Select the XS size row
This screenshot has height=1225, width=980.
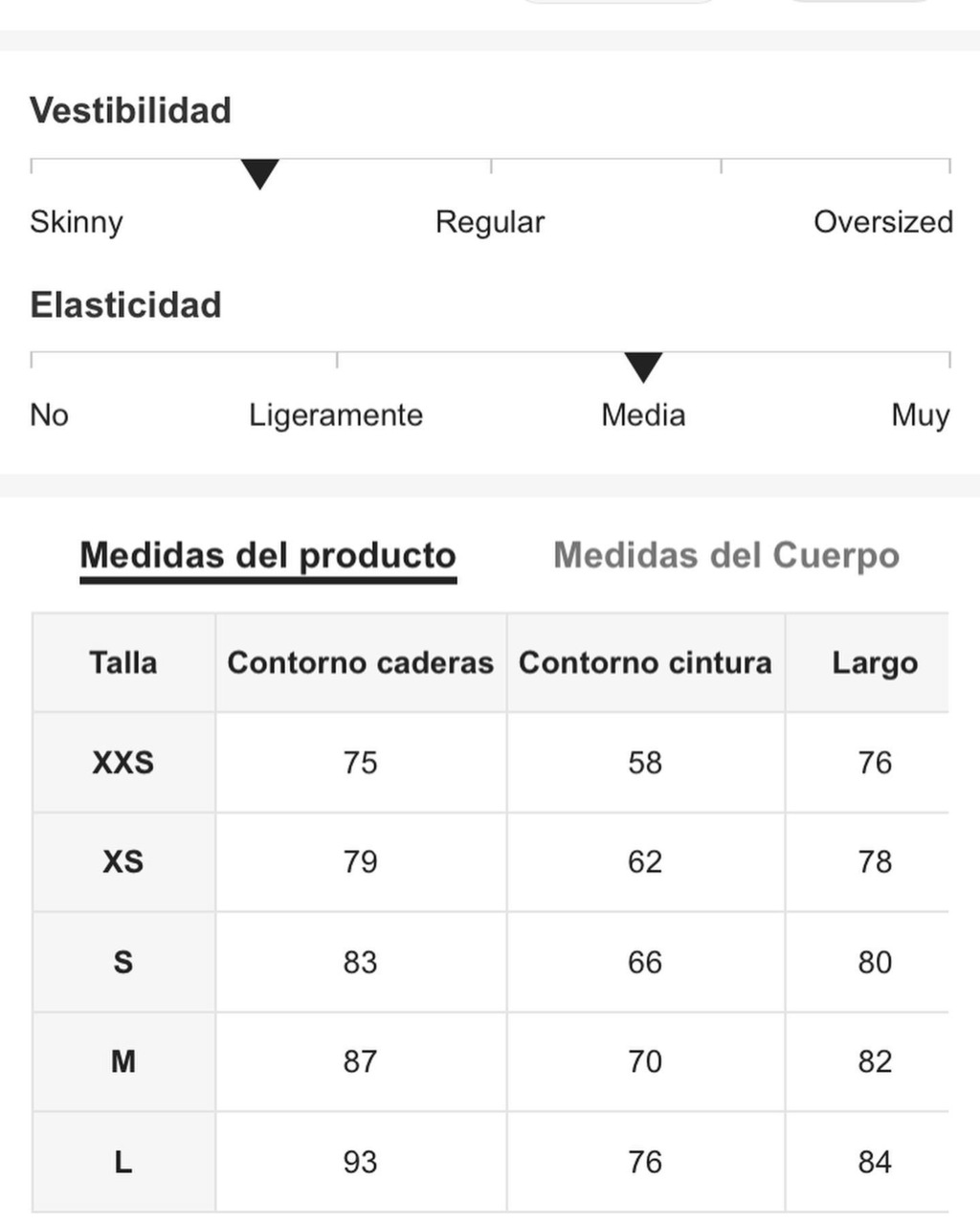point(490,862)
